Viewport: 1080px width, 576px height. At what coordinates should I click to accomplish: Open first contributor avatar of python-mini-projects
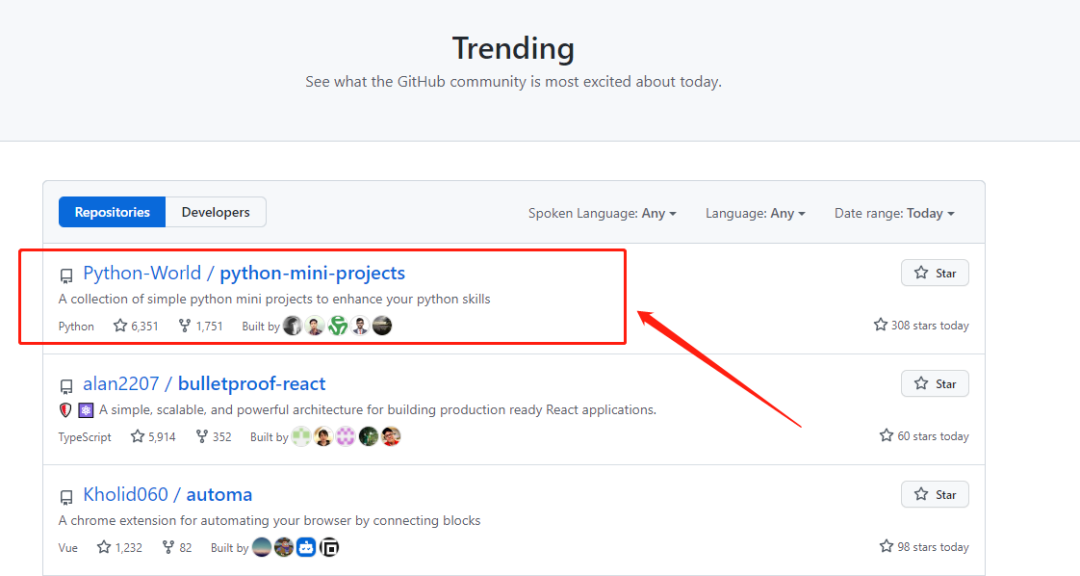coord(293,326)
